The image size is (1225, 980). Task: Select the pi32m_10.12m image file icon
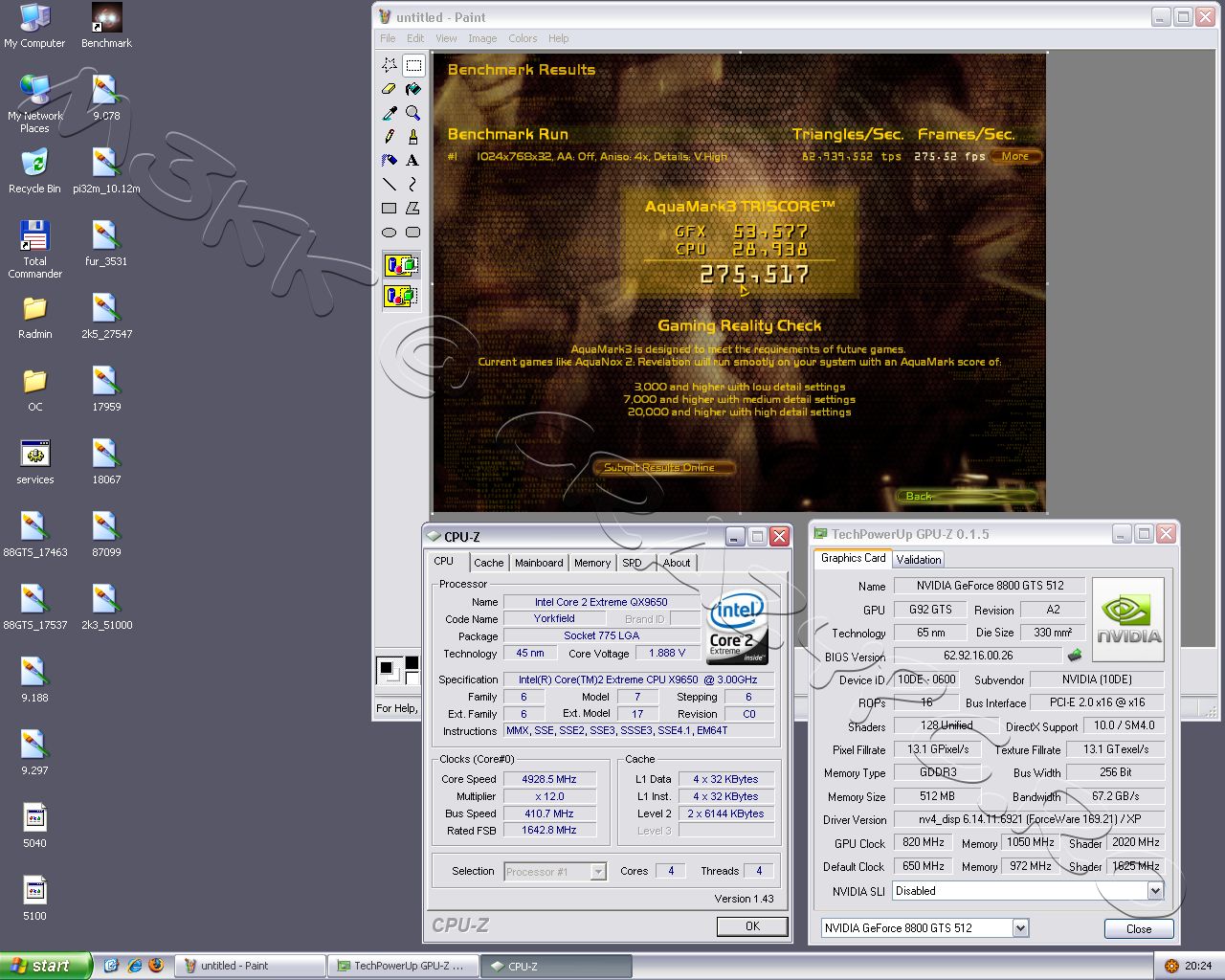coord(106,170)
